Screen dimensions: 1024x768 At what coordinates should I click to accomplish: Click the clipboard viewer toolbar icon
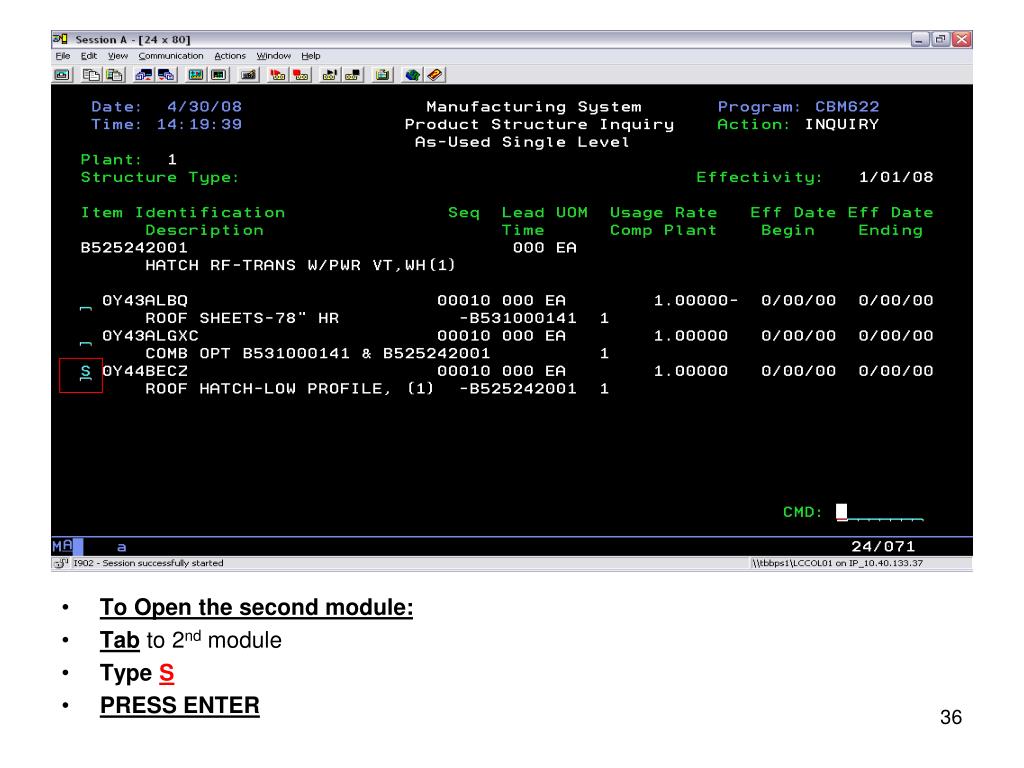pos(382,75)
